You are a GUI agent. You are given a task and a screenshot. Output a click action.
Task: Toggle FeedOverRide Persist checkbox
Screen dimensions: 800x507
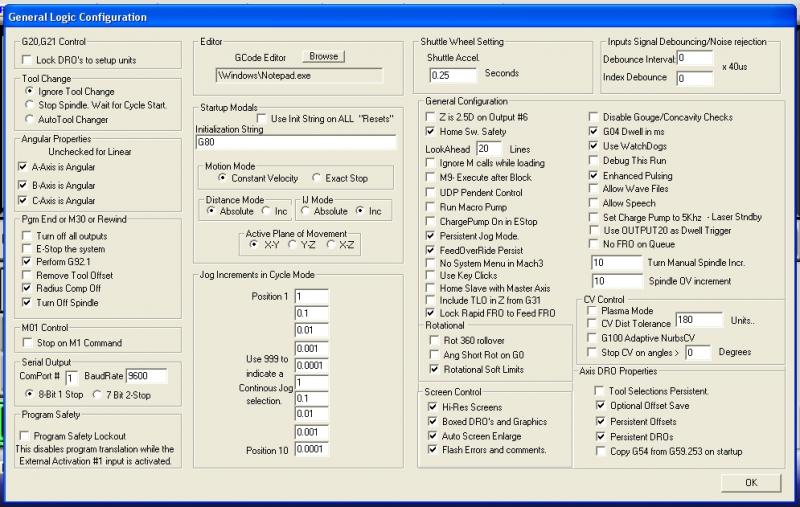(x=430, y=250)
